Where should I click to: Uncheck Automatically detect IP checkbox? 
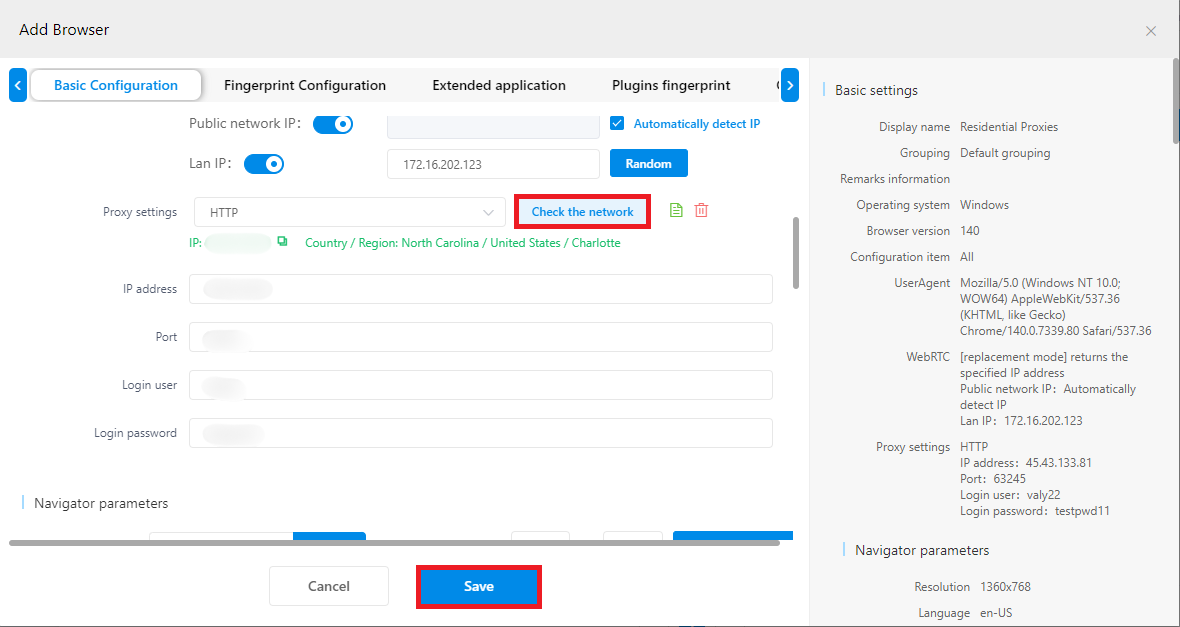pyautogui.click(x=617, y=124)
